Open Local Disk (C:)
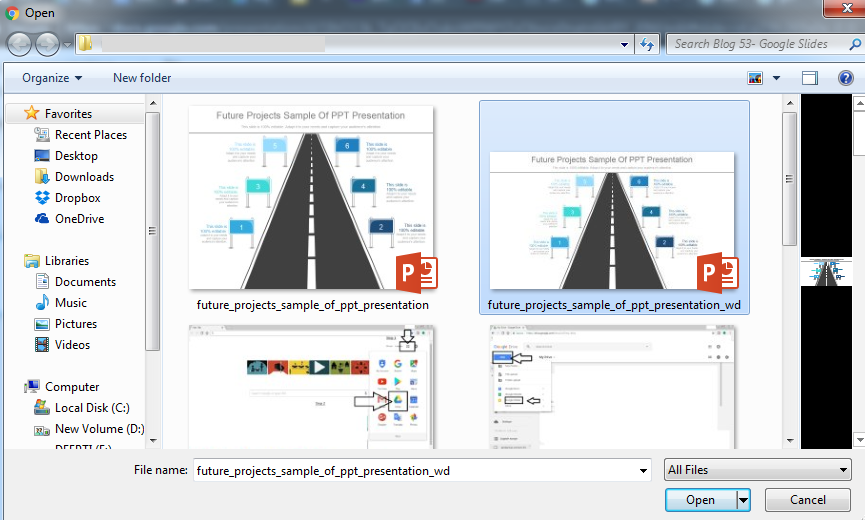The image size is (865, 520). click(92, 408)
